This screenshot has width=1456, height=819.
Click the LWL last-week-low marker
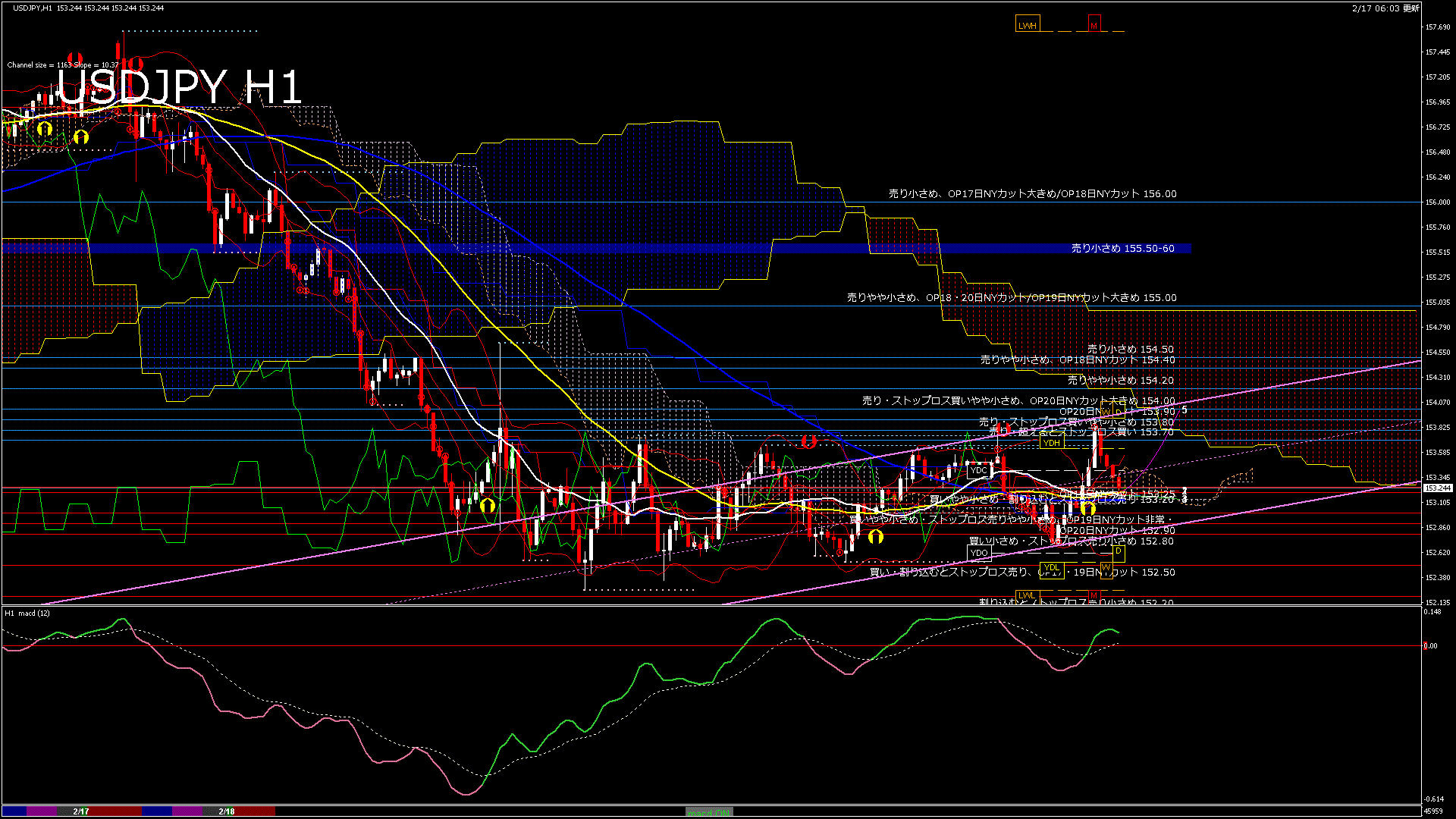click(1026, 595)
